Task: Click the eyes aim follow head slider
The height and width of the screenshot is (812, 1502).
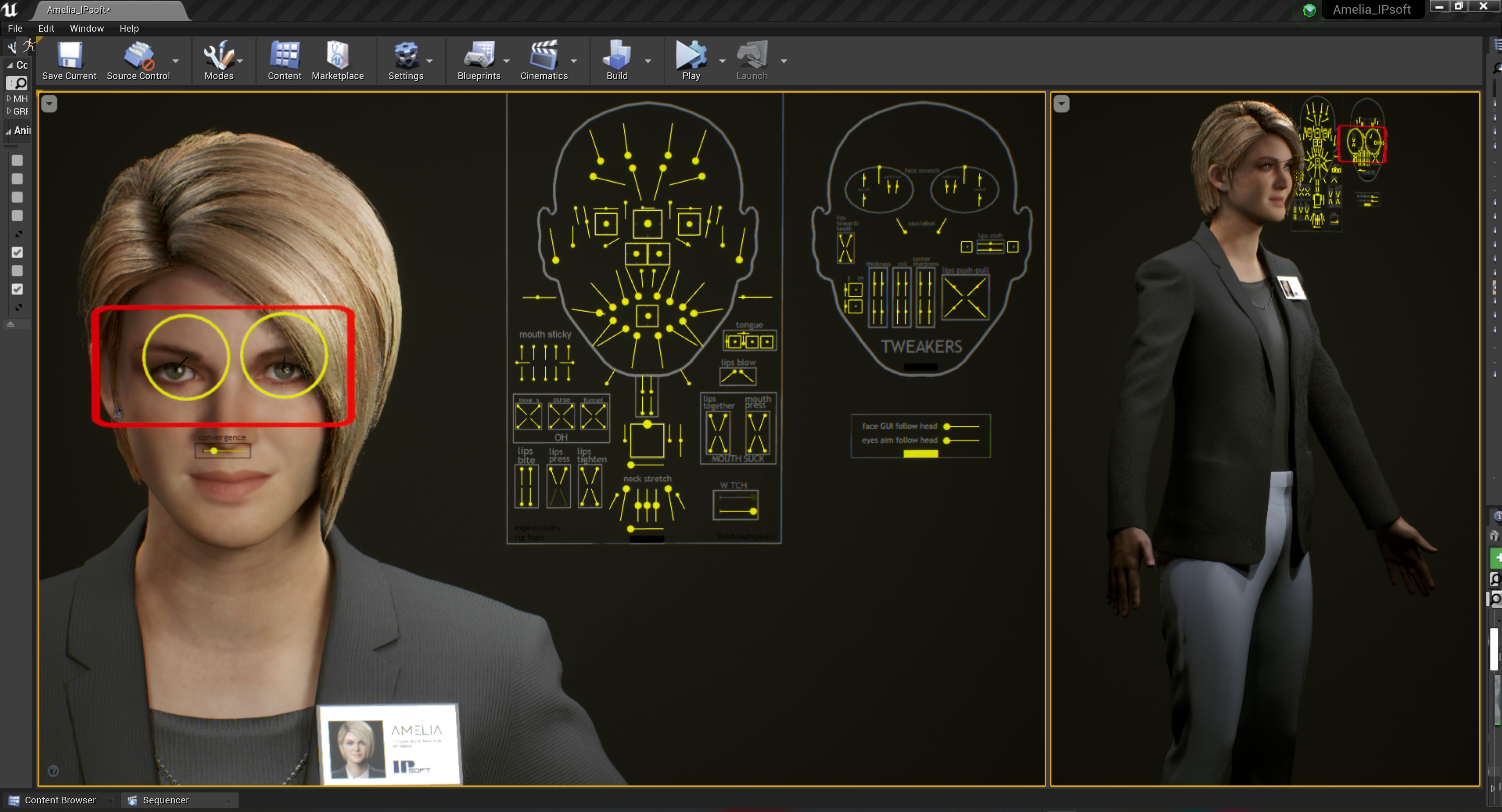Action: pyautogui.click(x=962, y=440)
